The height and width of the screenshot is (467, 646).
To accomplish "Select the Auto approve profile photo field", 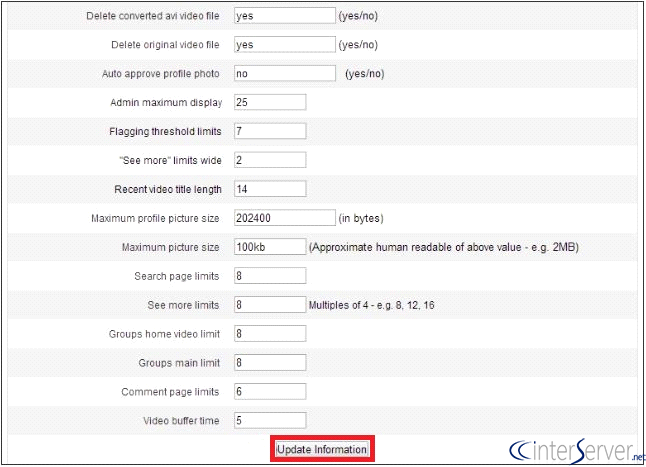I will click(x=285, y=73).
